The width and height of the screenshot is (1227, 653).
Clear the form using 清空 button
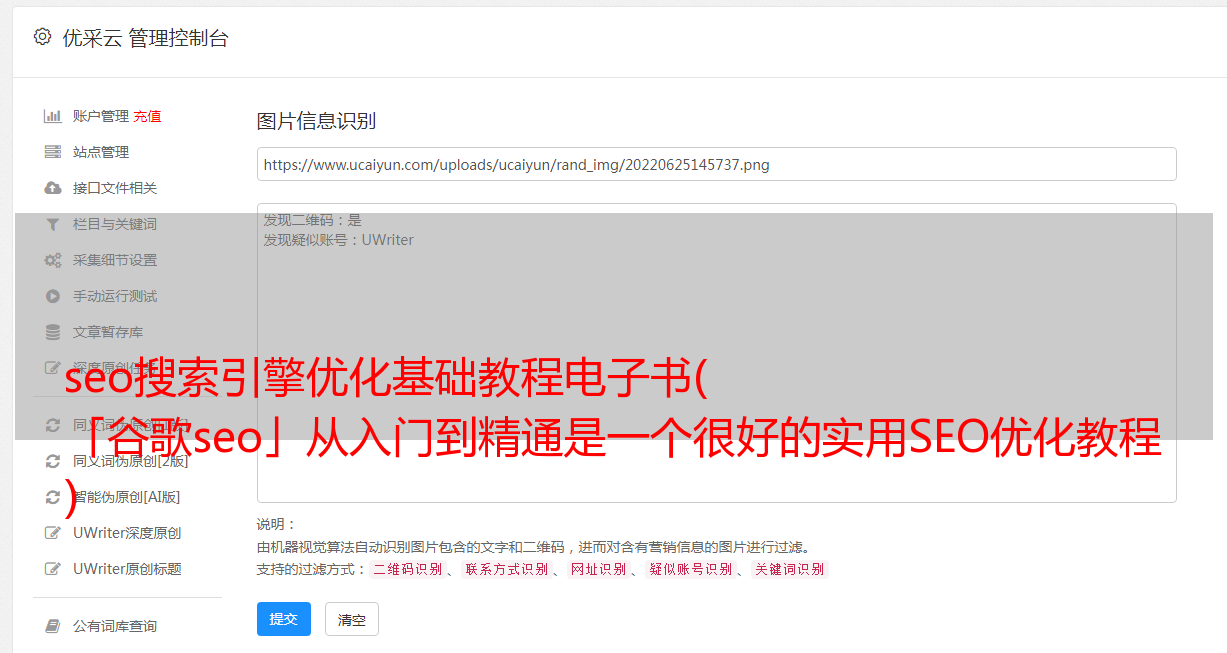[352, 619]
